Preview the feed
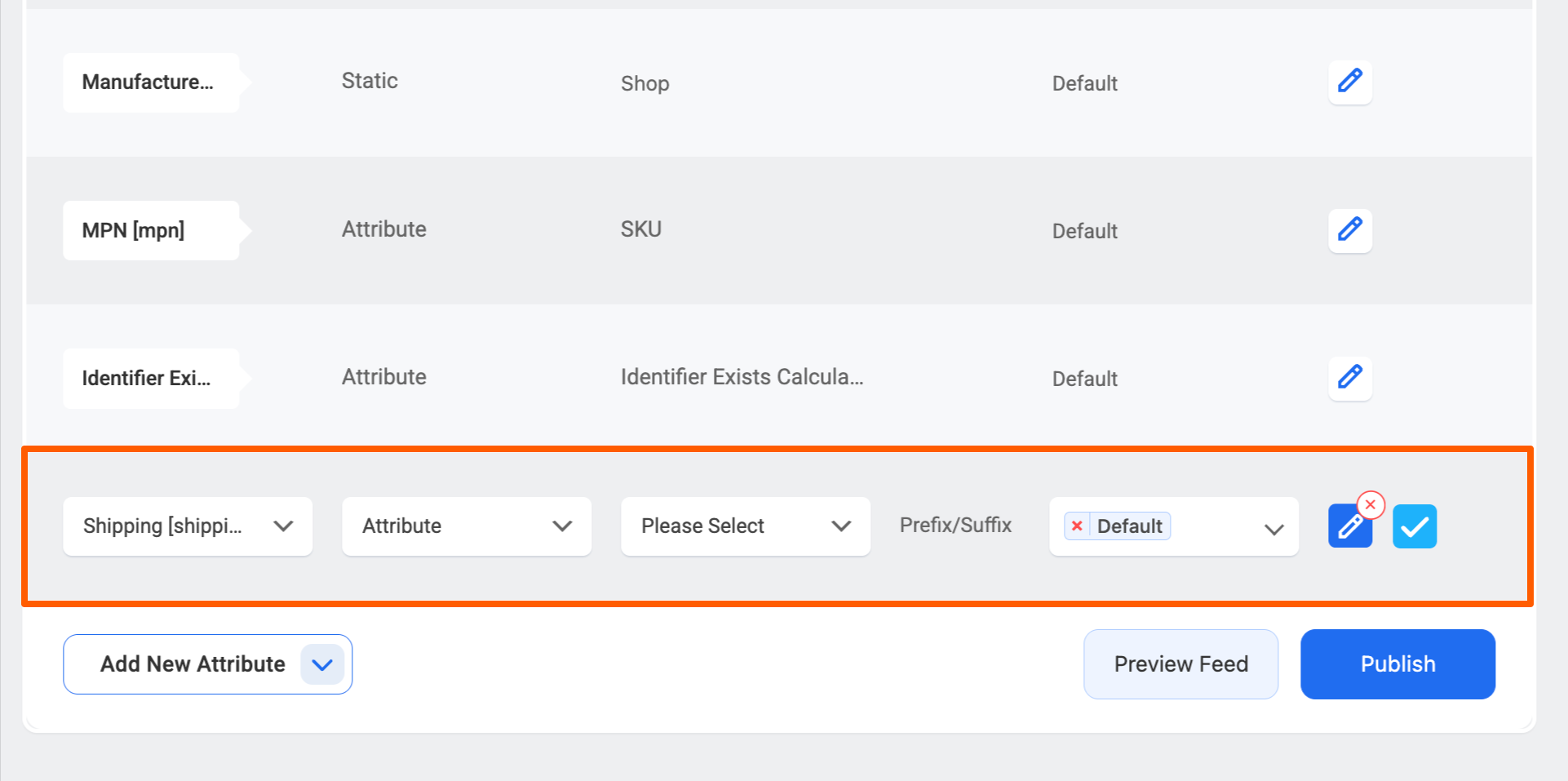1568x781 pixels. (1180, 664)
